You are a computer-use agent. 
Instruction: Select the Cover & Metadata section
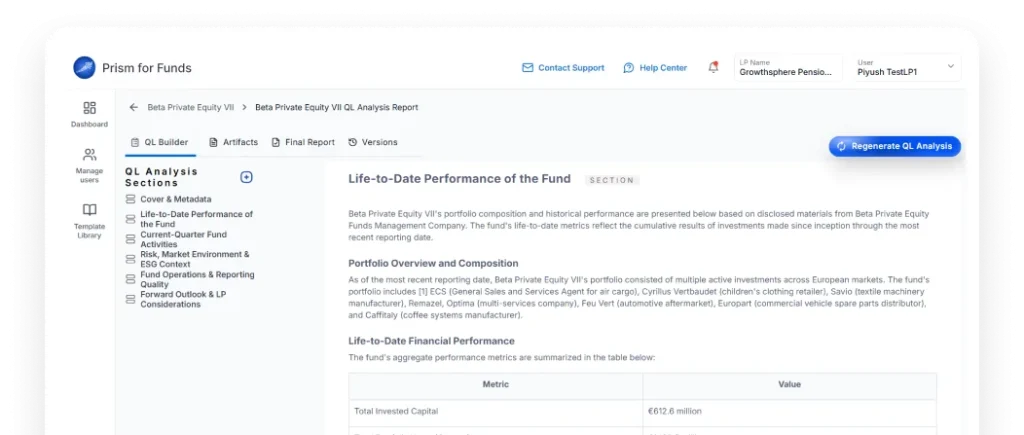coord(175,199)
